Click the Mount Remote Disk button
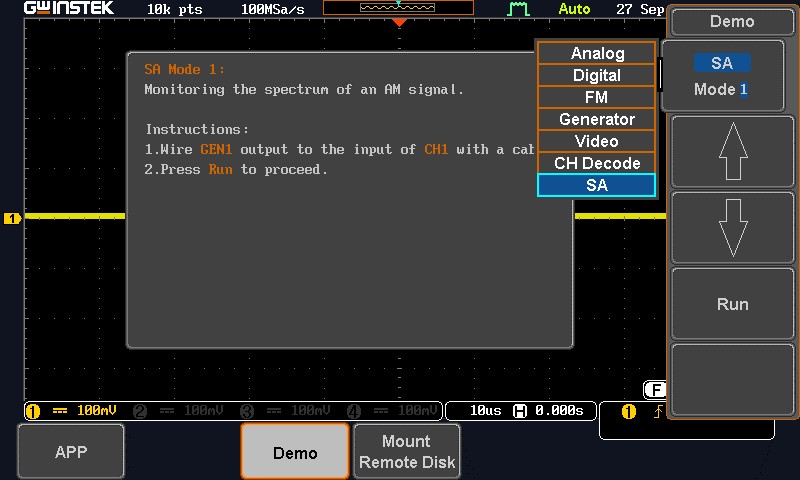The height and width of the screenshot is (480, 800). [x=406, y=452]
